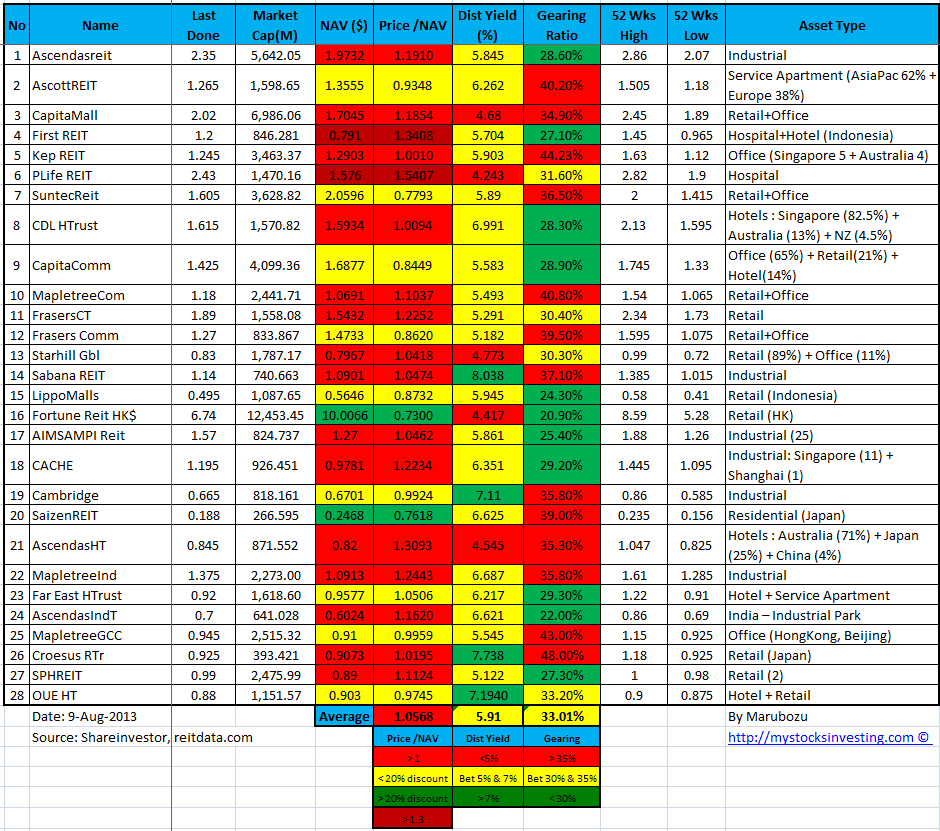940x831 pixels.
Task: Select Kep REIT gearing ratio 44.23%
Action: tap(561, 155)
